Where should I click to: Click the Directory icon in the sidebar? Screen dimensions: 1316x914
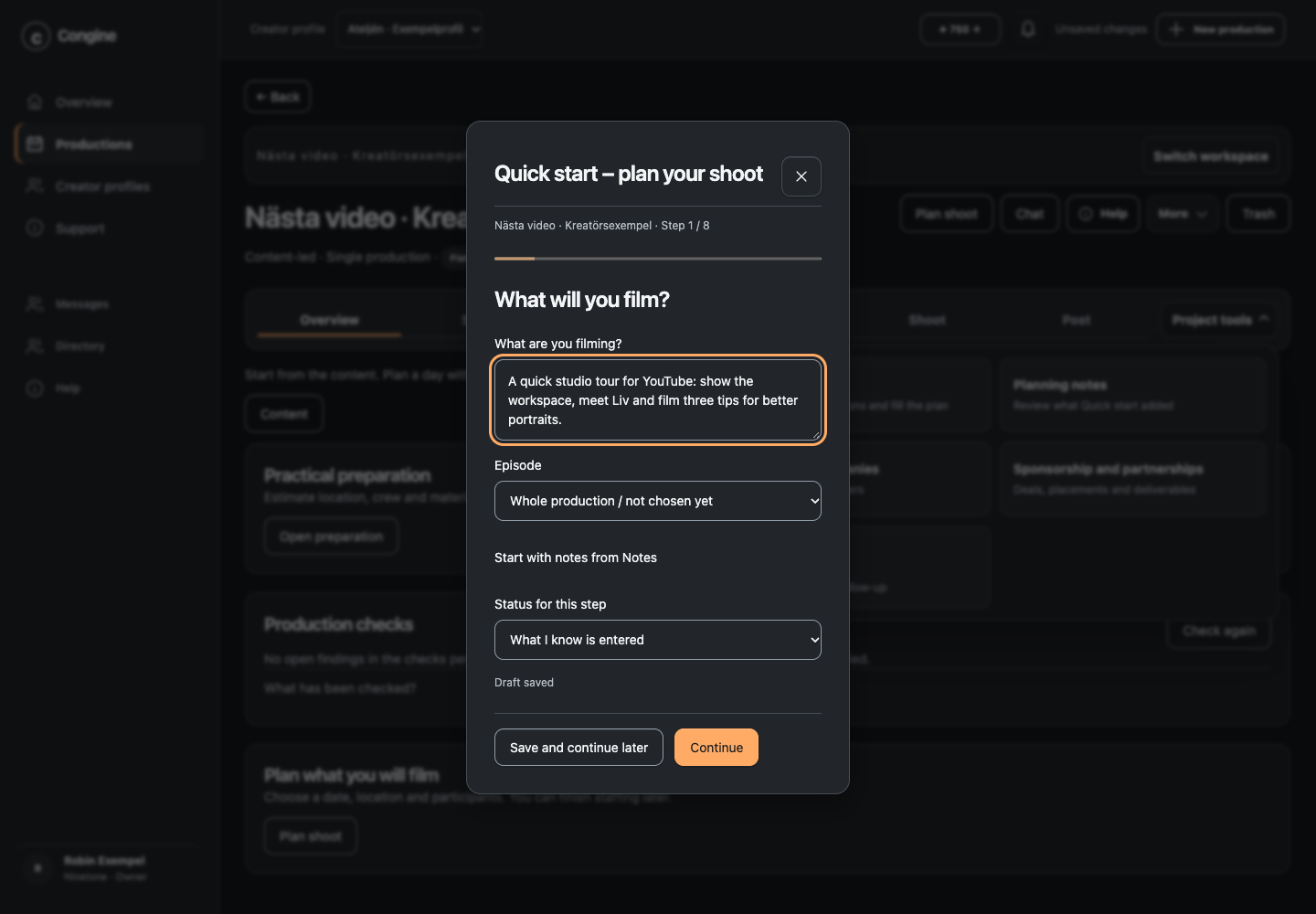35,345
